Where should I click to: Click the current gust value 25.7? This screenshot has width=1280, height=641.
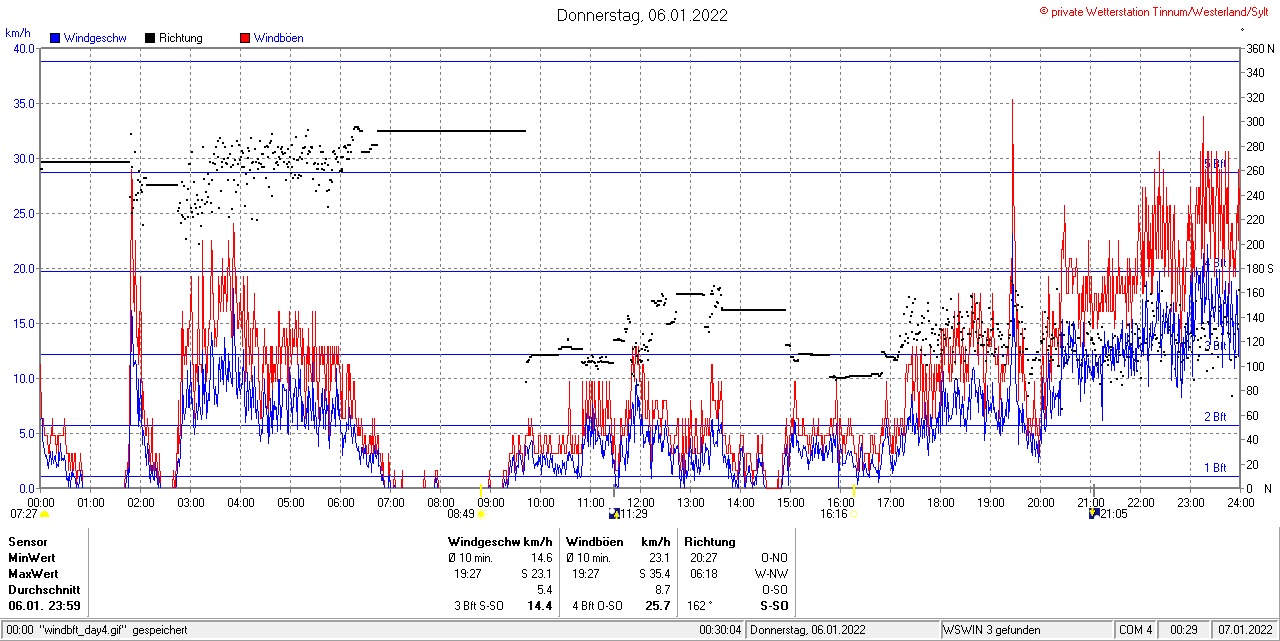tap(657, 606)
